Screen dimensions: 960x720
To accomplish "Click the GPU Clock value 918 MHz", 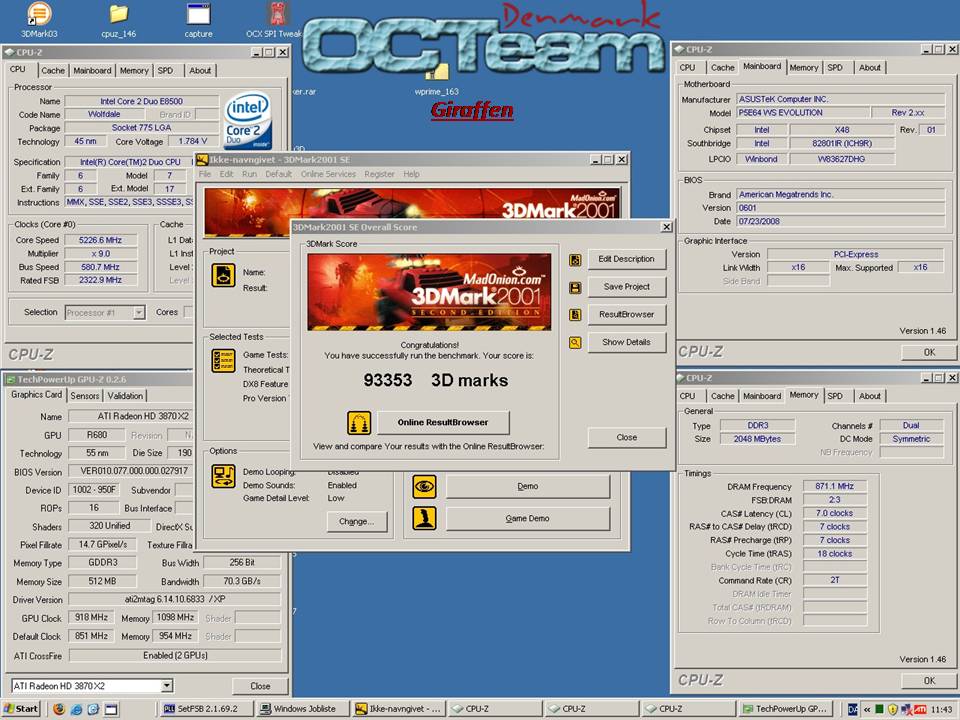I will pyautogui.click(x=92, y=617).
